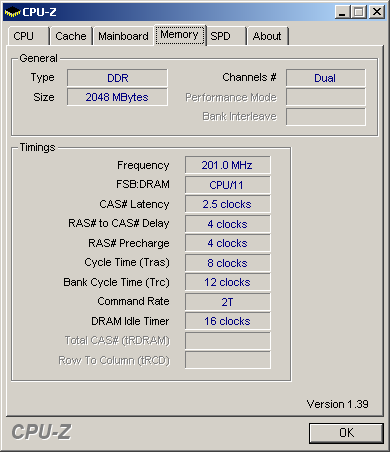Click the Size field showing 2048 MBytes
390x452 pixels.
click(117, 97)
